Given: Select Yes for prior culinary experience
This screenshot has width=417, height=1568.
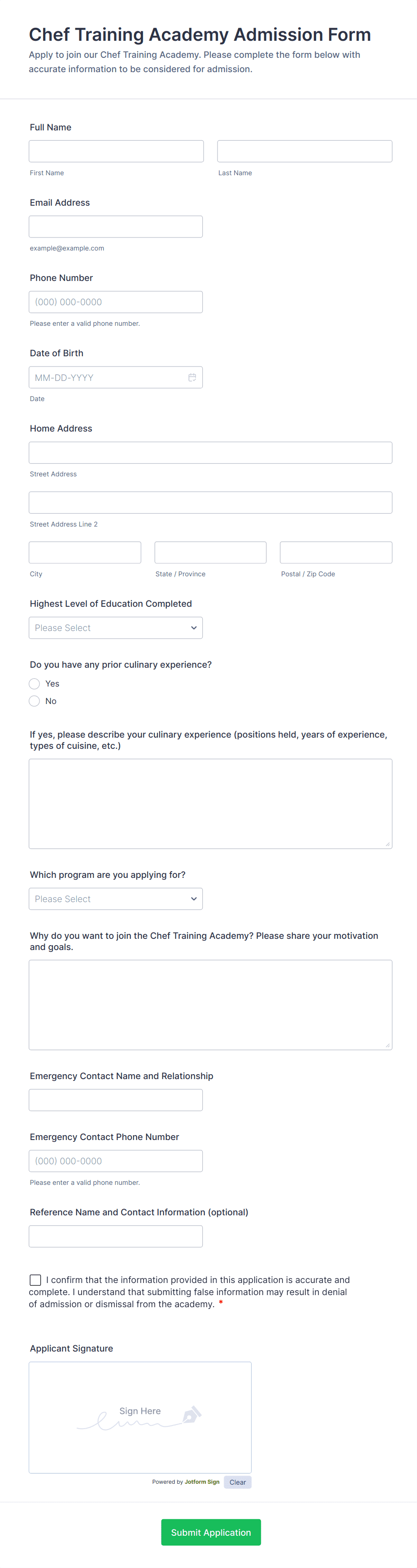Looking at the screenshot, I should [35, 683].
